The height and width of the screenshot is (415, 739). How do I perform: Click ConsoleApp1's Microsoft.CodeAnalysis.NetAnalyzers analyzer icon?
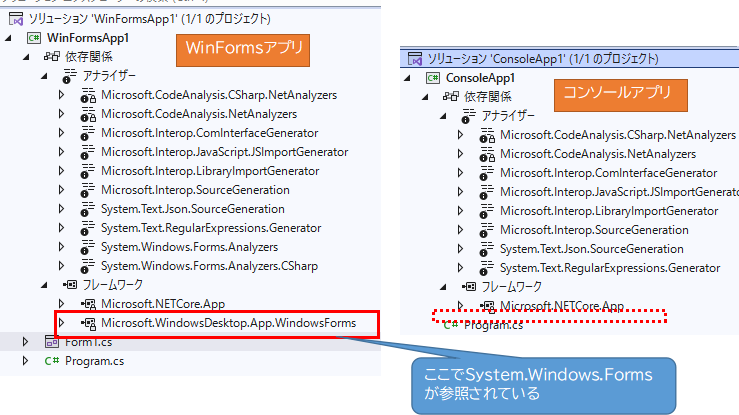pos(487,154)
